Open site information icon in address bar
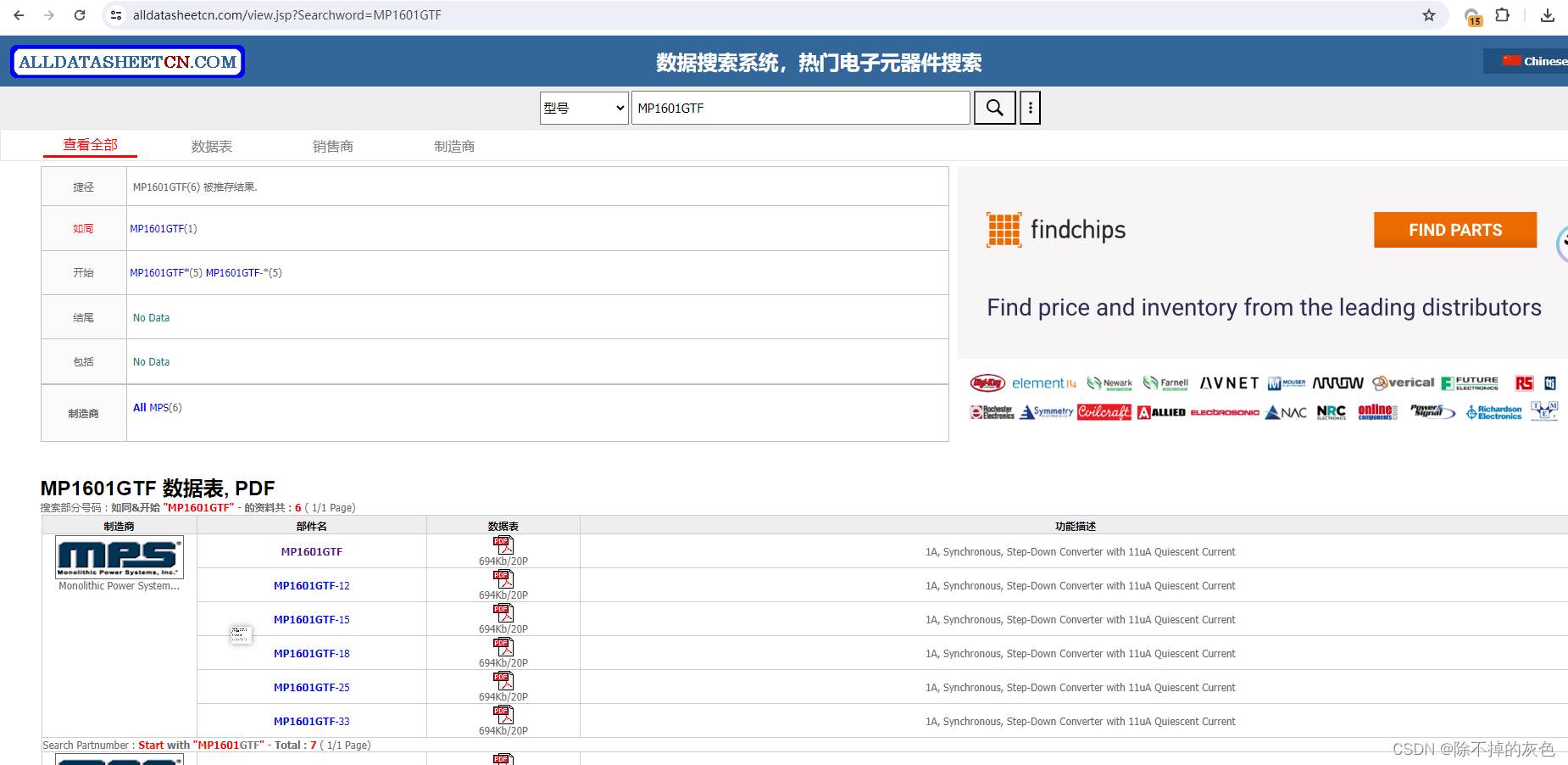The width and height of the screenshot is (1568, 765). pos(117,15)
